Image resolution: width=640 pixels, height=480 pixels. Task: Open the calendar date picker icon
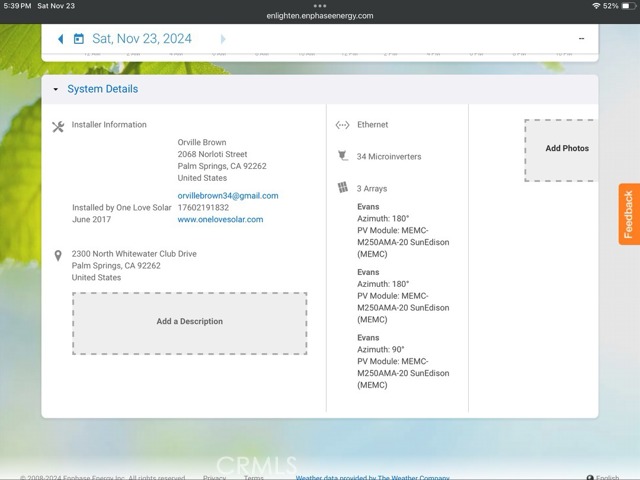click(x=78, y=39)
